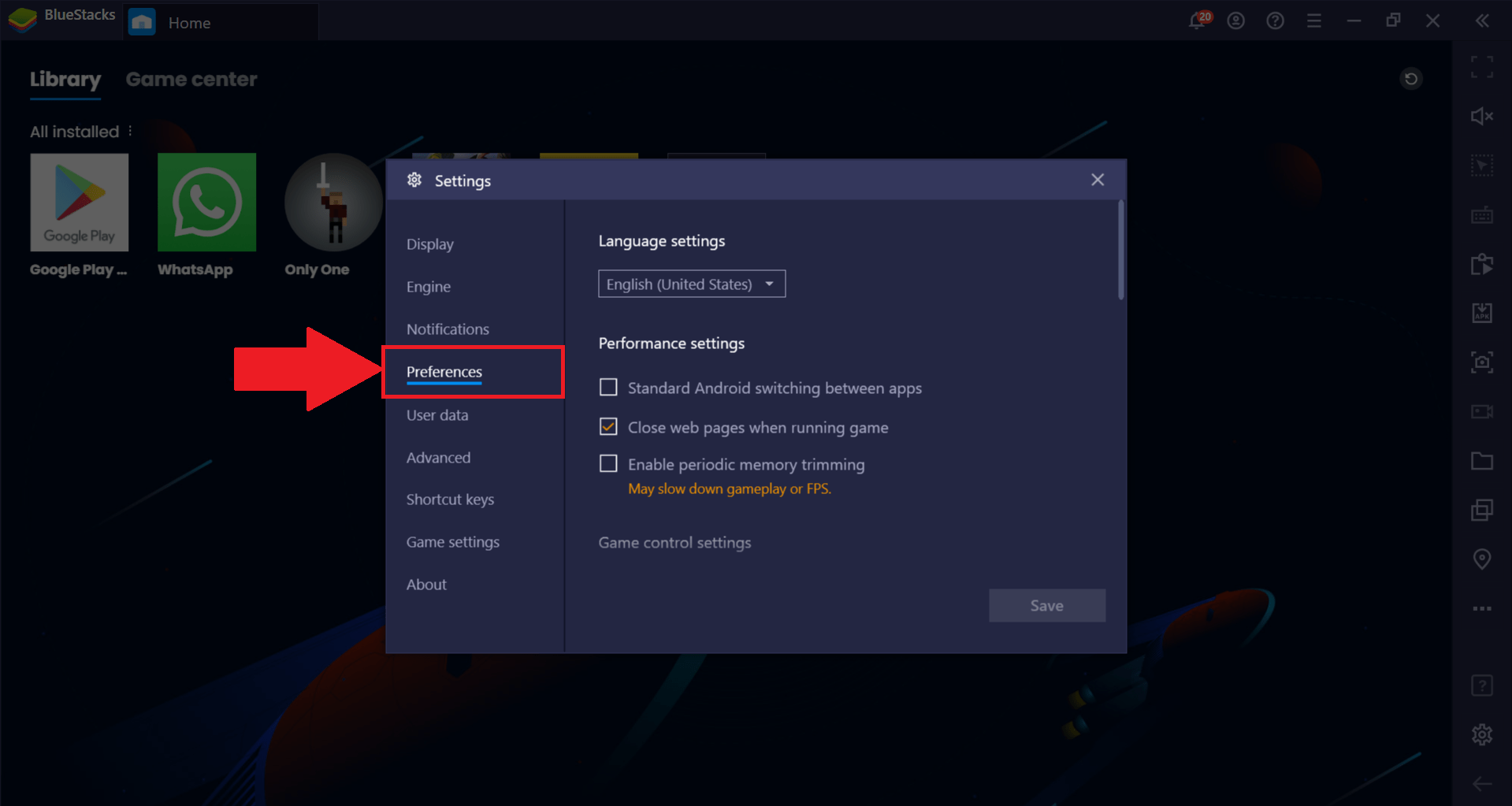Open Game settings section
This screenshot has width=1512, height=806.
453,542
